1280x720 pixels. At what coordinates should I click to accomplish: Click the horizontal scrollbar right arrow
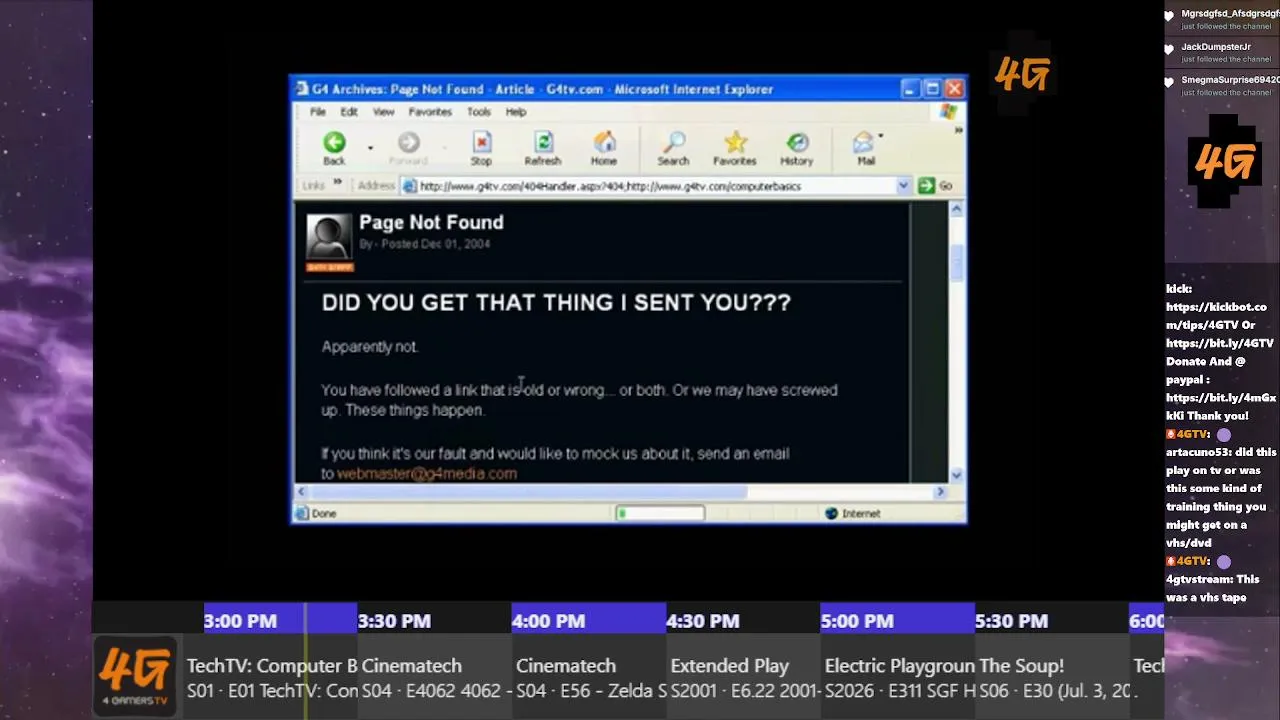click(940, 492)
